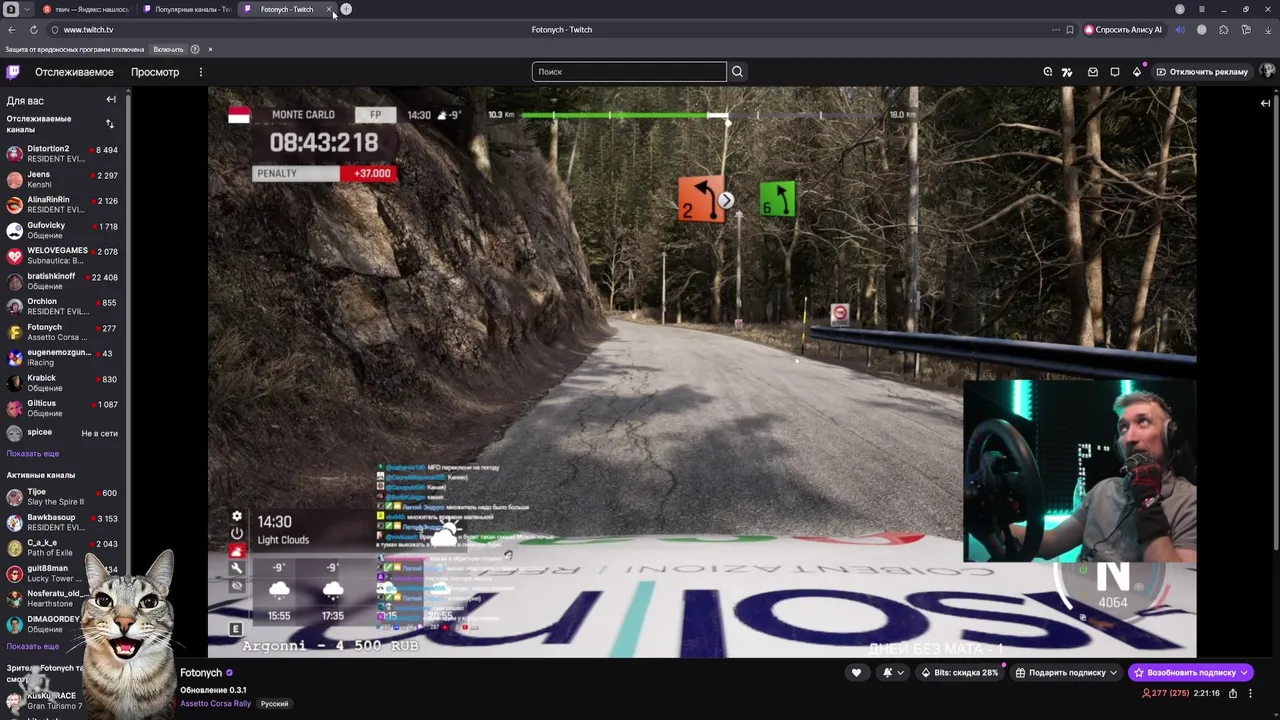
Task: Open bratishkinoff channel in sidebar
Action: (62, 281)
